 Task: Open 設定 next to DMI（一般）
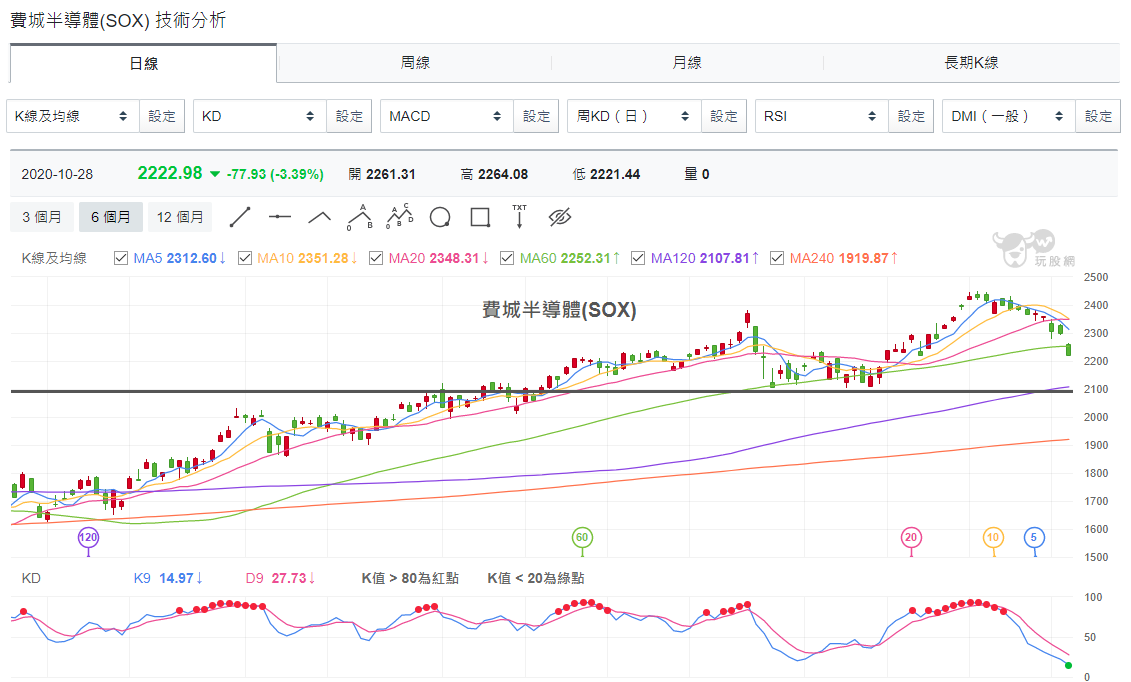point(1098,116)
